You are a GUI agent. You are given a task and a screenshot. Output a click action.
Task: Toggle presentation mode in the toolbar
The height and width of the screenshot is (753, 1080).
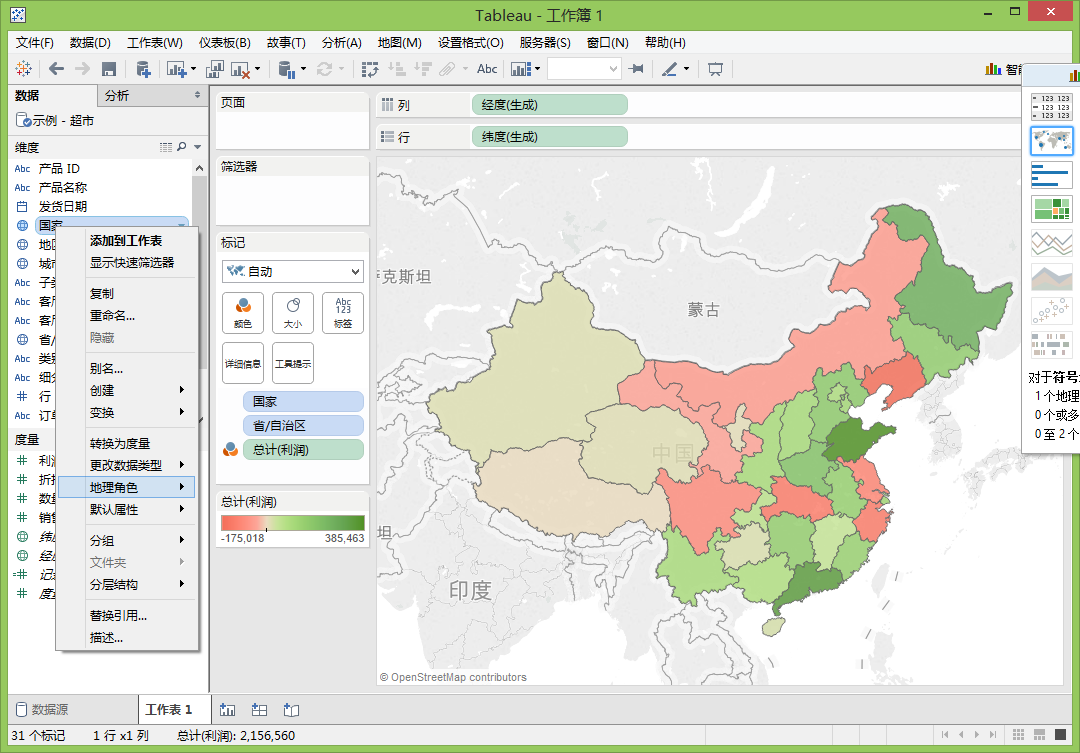click(x=715, y=69)
